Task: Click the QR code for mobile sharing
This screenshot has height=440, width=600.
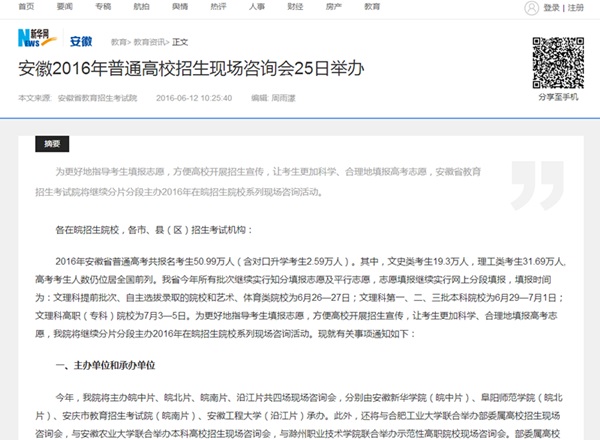Action: [x=557, y=62]
